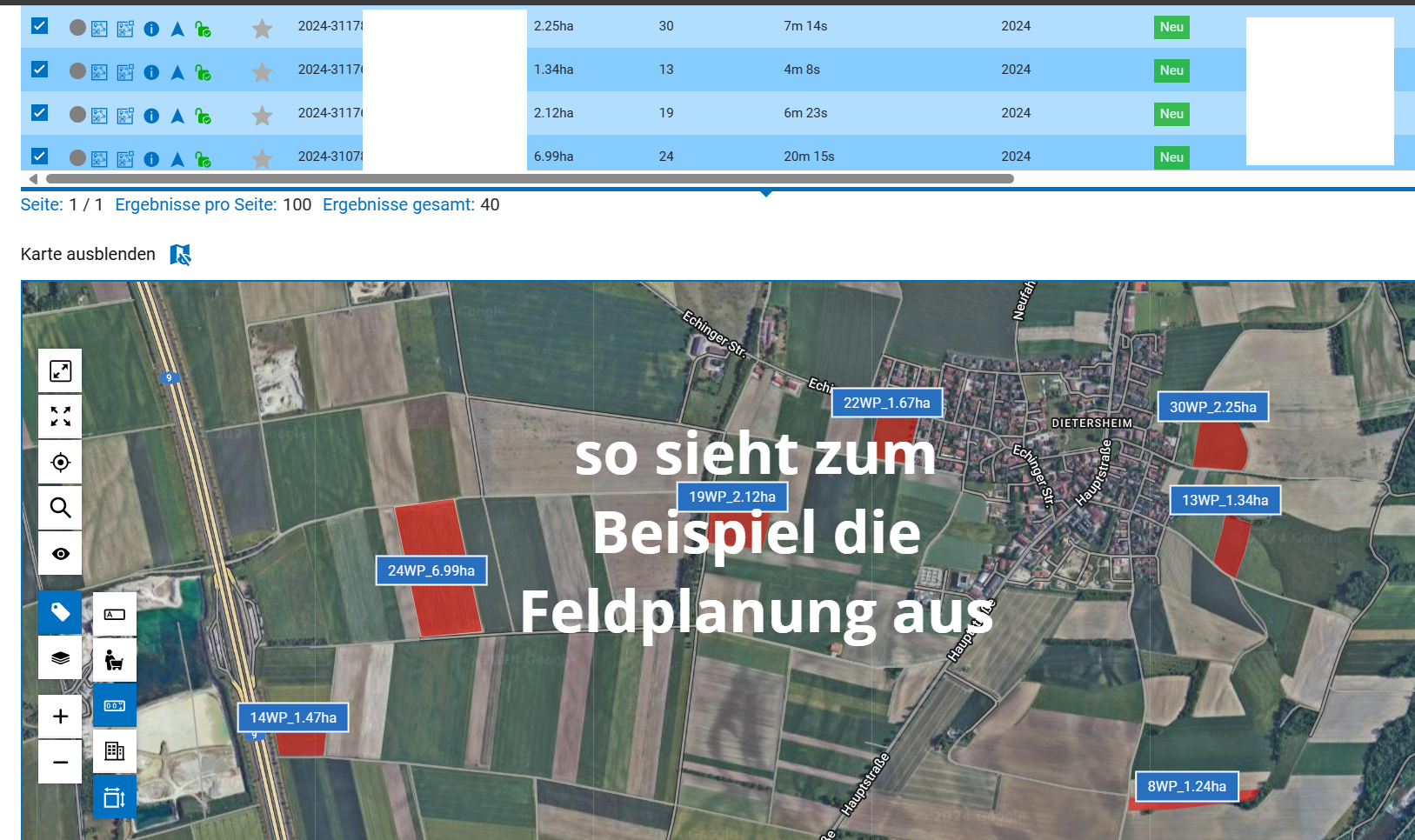This screenshot has width=1415, height=840.
Task: Open info for the 1.34ha row
Action: 151,72
